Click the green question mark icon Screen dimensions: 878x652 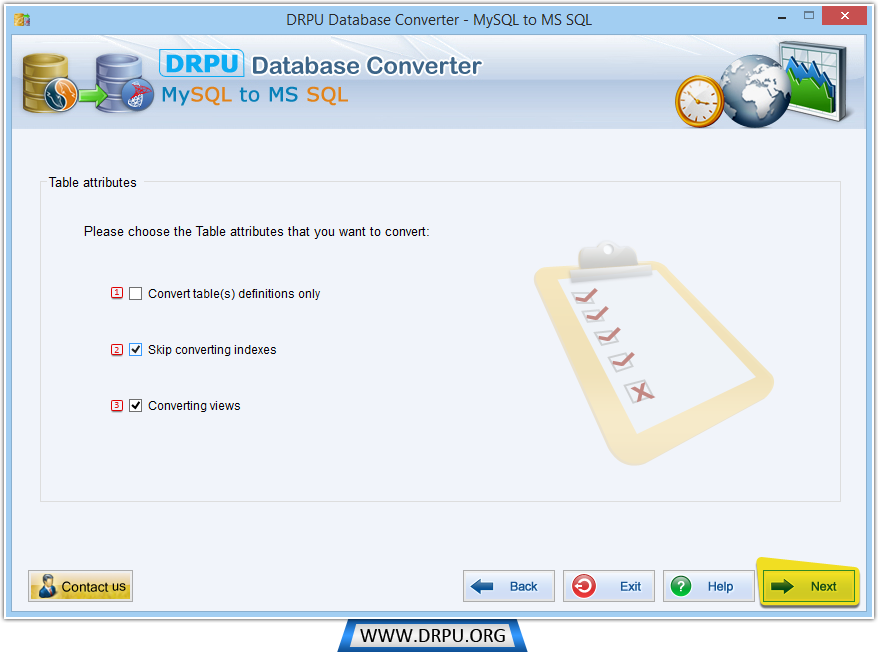click(681, 586)
